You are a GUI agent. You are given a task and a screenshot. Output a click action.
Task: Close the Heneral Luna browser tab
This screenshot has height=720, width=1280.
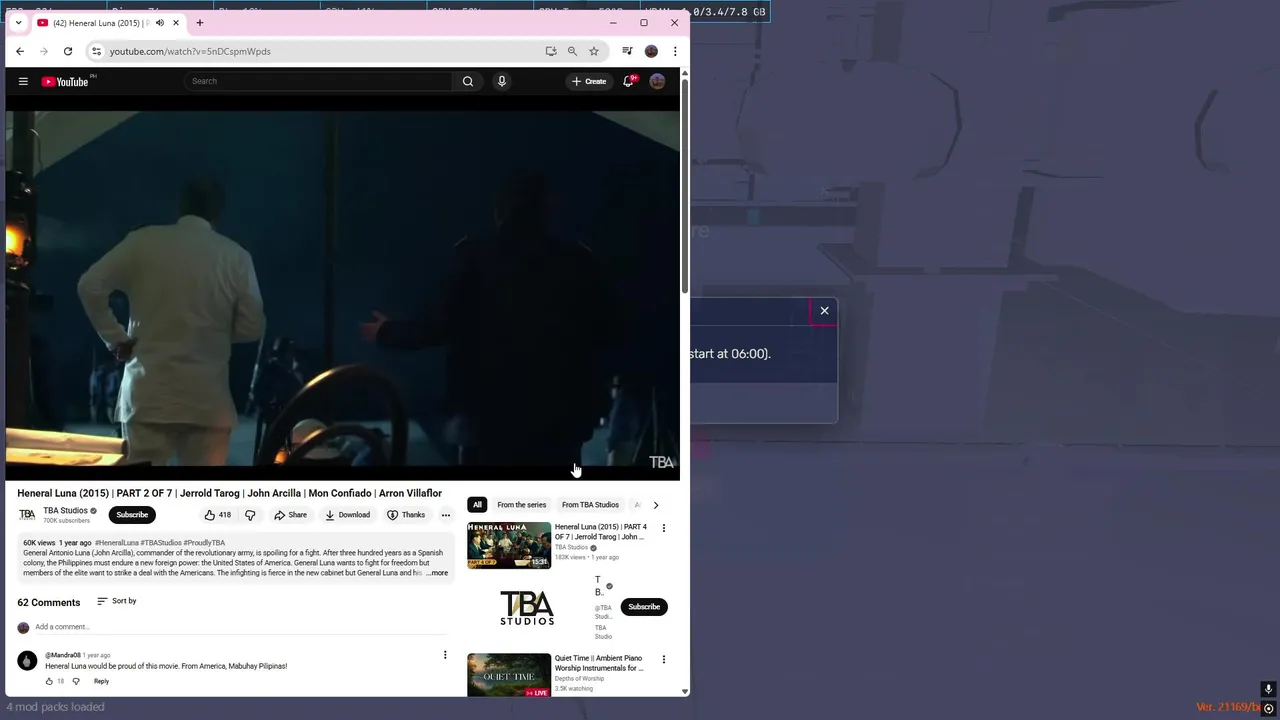pos(176,23)
